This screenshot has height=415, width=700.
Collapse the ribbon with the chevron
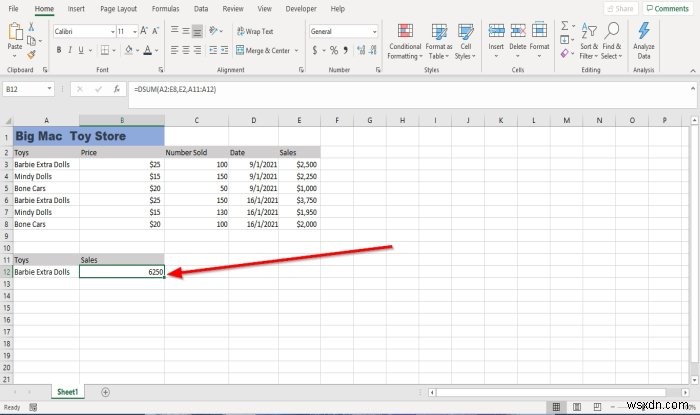tap(693, 71)
